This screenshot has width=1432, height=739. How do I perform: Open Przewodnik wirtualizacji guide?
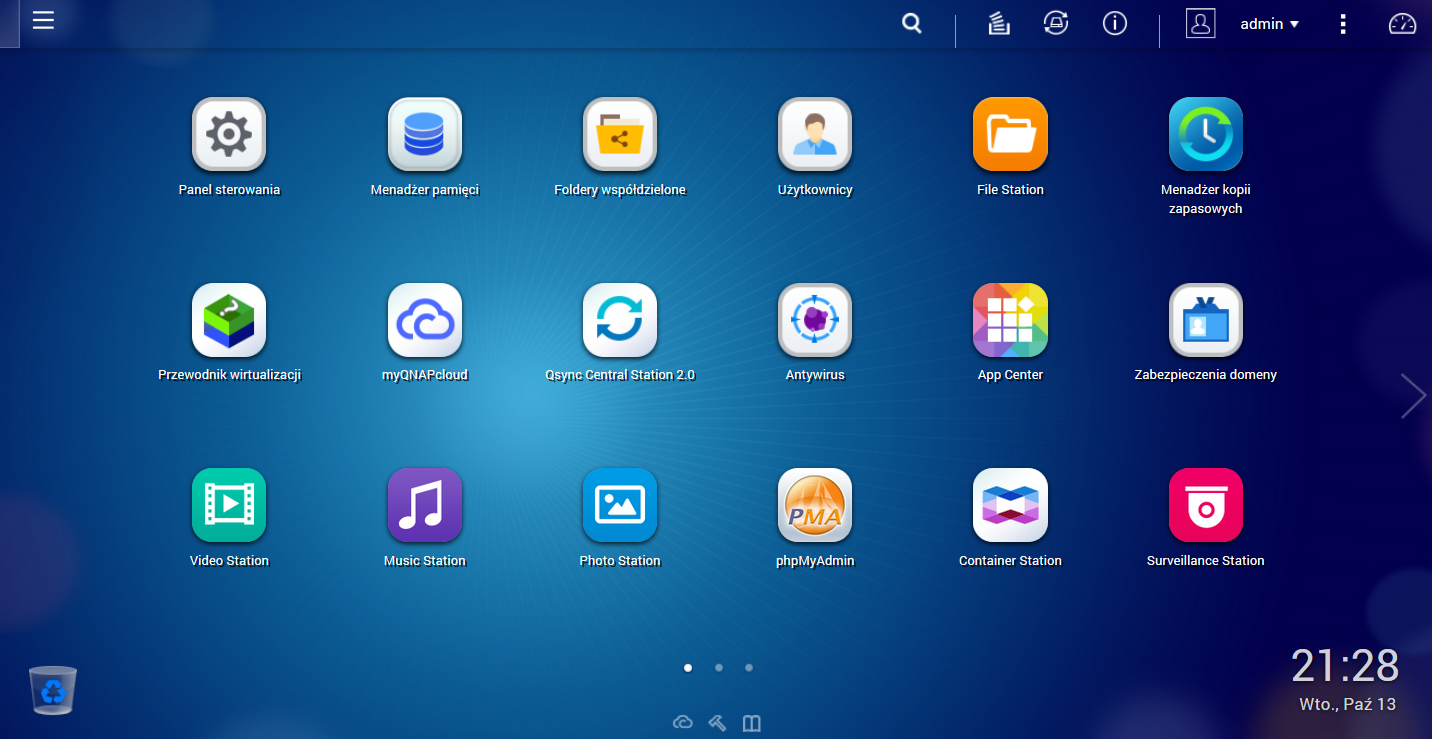tap(229, 320)
